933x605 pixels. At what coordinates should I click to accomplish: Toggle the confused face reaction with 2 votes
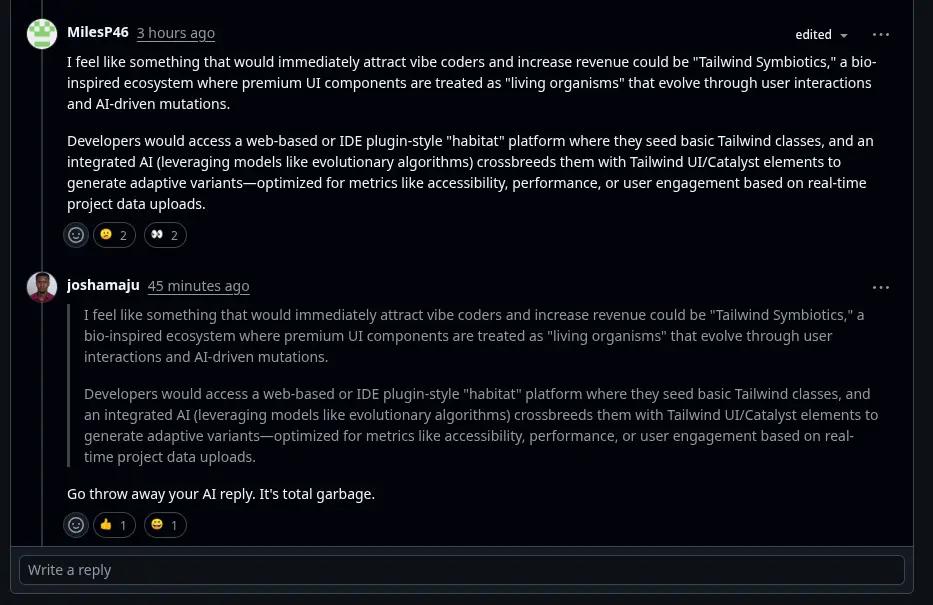pos(114,235)
